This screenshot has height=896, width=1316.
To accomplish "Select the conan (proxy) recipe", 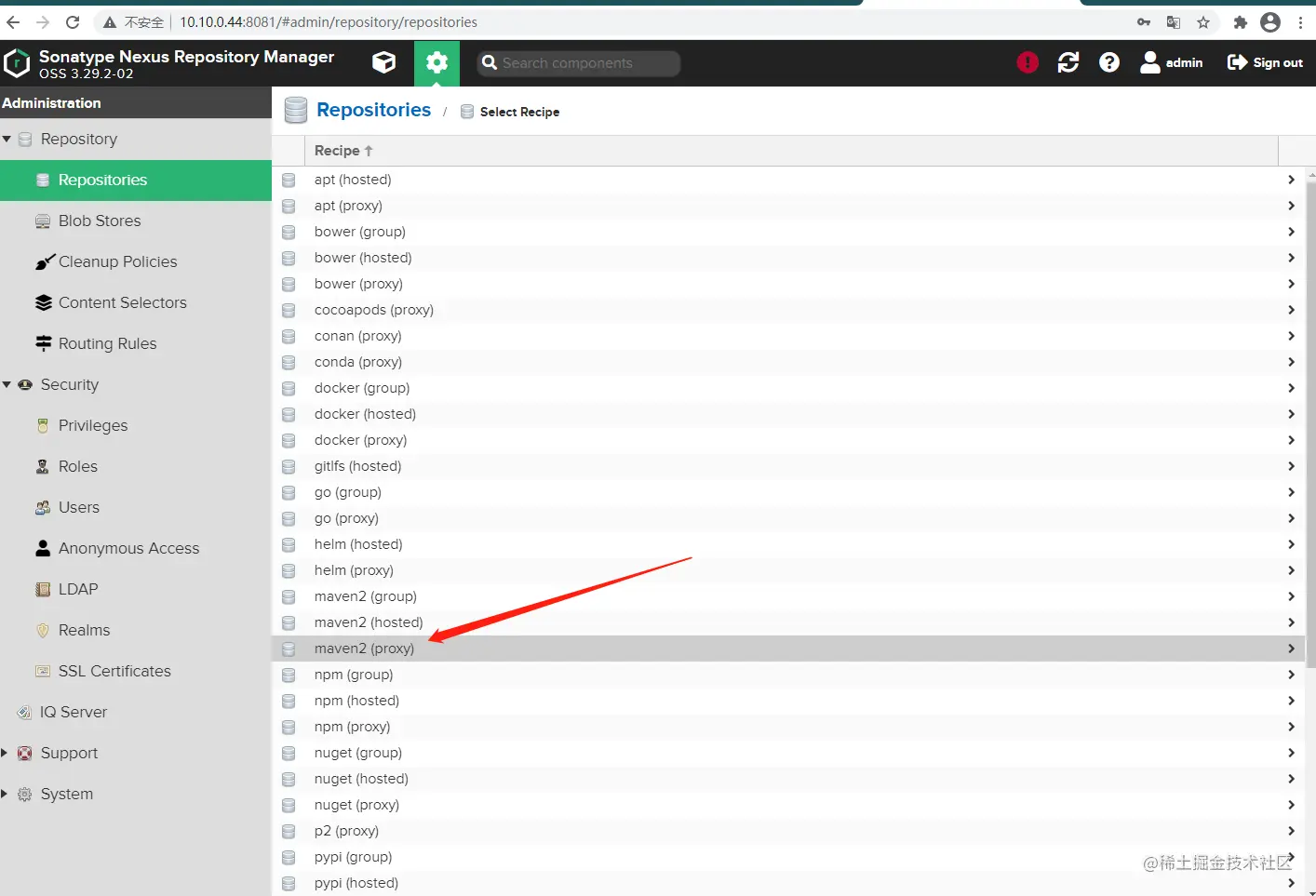I will tap(788, 336).
